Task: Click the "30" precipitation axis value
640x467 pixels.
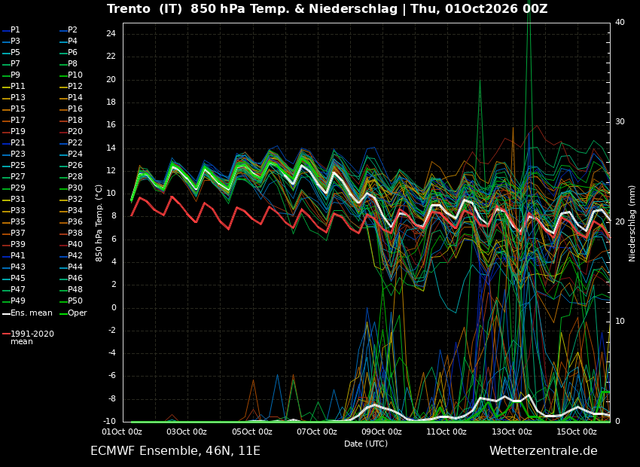Action: click(x=620, y=122)
